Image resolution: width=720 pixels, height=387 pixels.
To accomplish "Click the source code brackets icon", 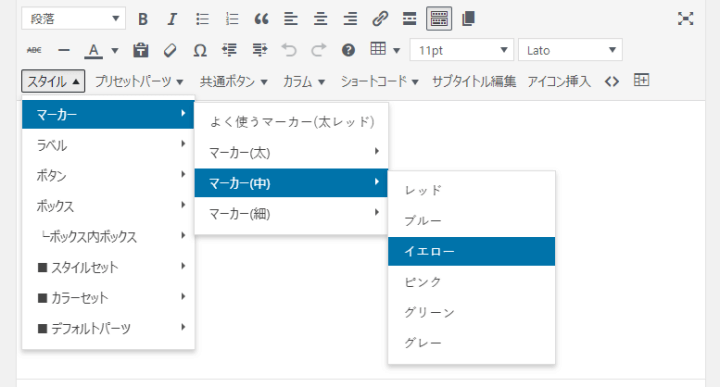I will coord(612,82).
